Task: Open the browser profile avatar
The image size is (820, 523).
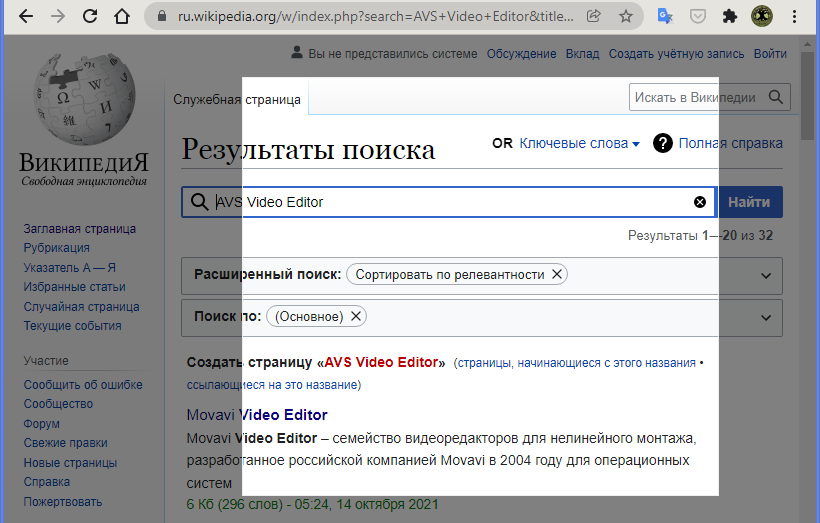Action: tap(762, 17)
